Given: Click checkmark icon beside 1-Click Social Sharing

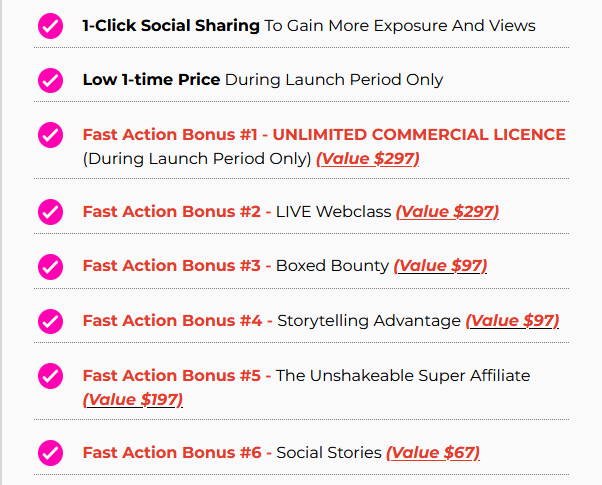Looking at the screenshot, I should pos(50,26).
